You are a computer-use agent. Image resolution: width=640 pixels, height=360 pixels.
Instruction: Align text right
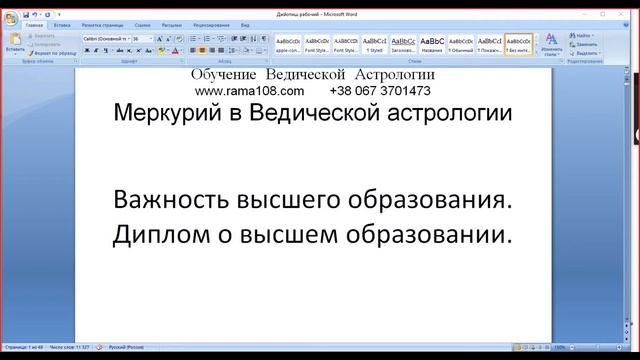(x=212, y=51)
